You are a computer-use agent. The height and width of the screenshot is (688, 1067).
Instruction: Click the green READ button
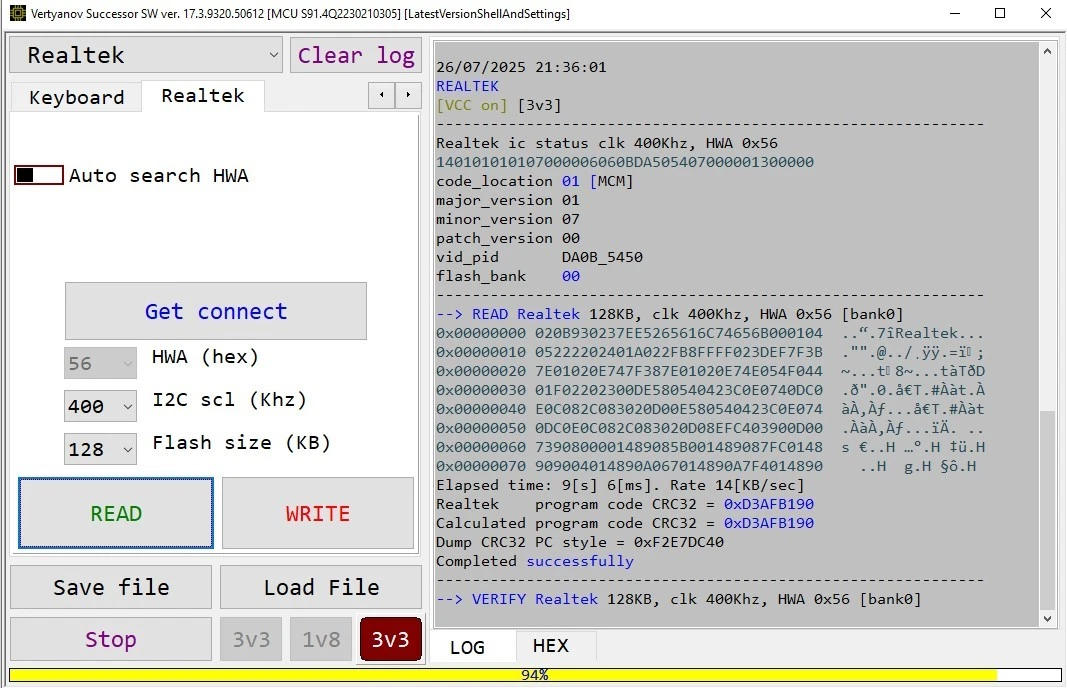(x=116, y=514)
